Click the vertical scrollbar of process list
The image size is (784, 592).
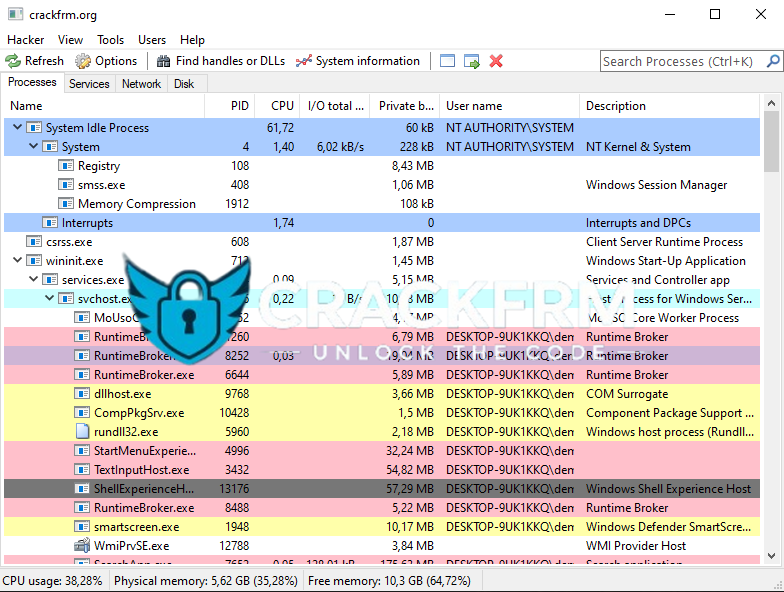(x=771, y=350)
